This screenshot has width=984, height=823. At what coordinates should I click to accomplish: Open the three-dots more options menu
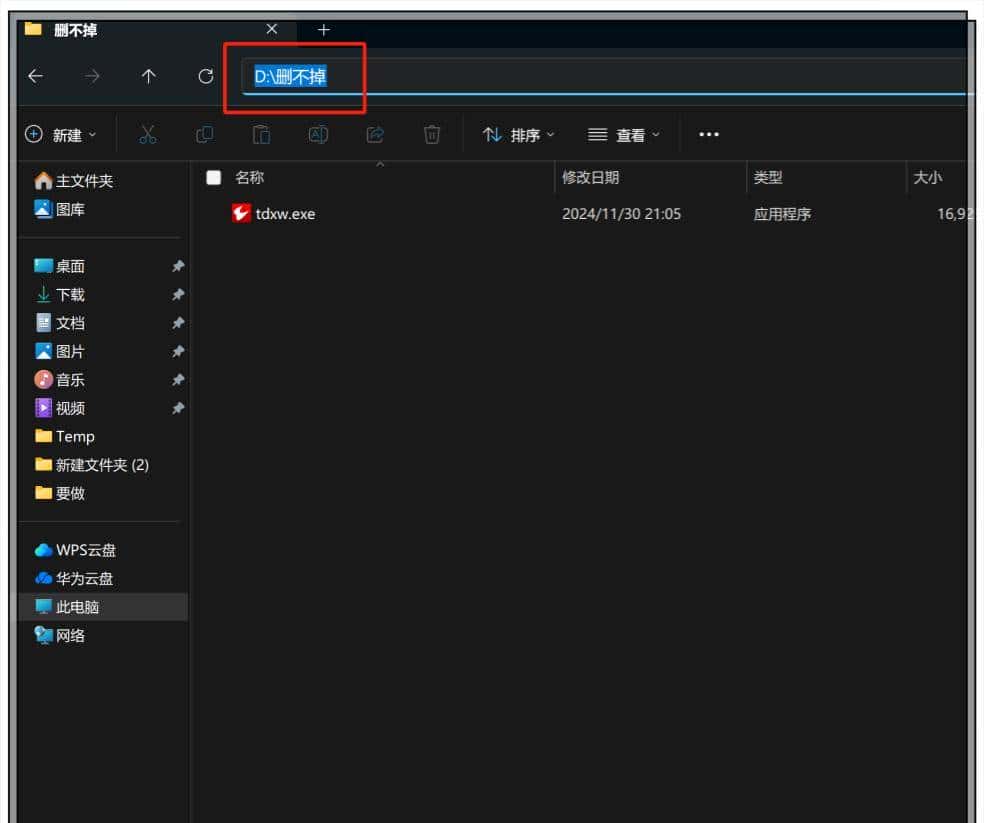709,135
